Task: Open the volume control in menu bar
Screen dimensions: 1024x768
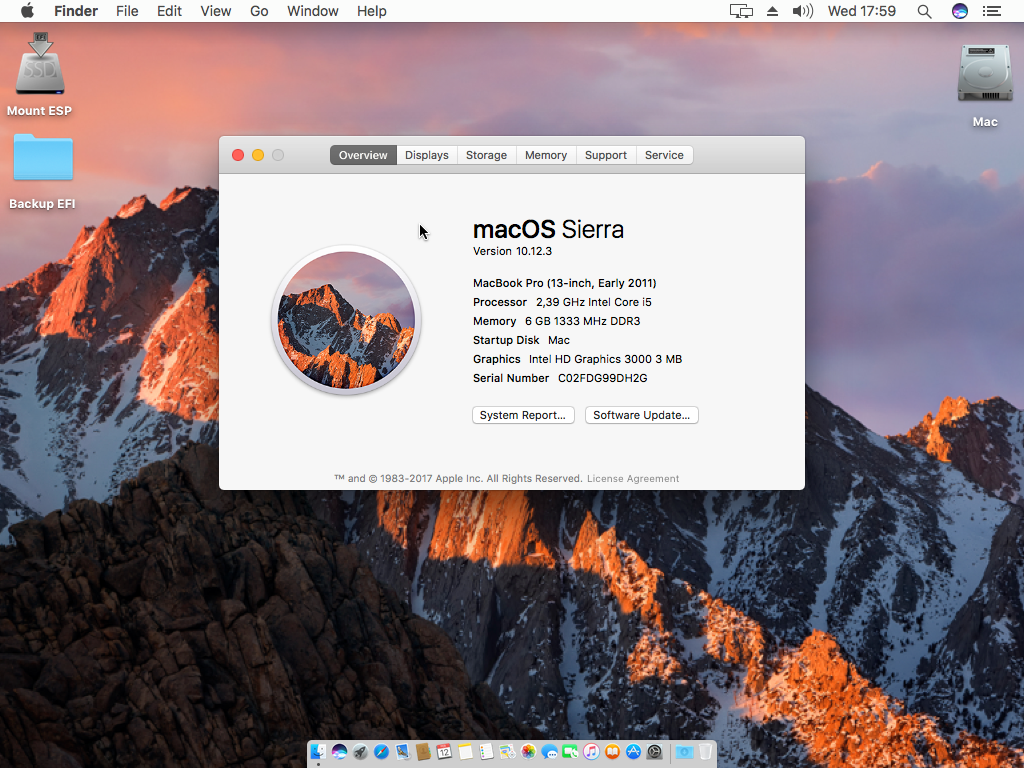Action: point(803,11)
